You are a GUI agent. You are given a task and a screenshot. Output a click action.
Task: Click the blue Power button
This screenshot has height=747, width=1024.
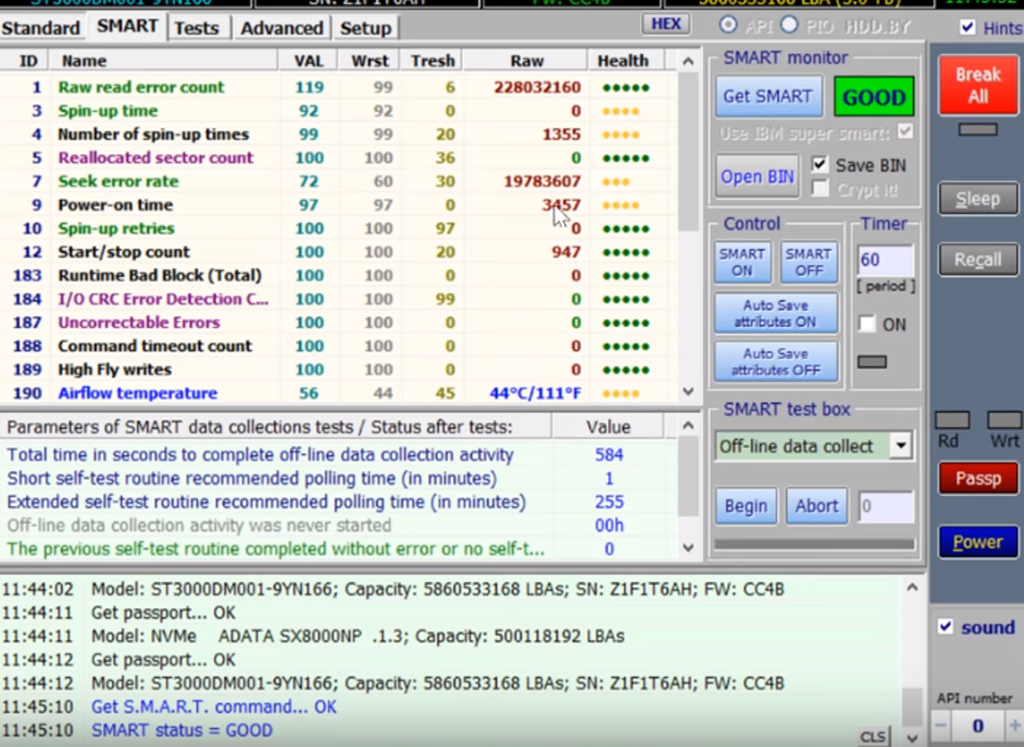tap(978, 542)
